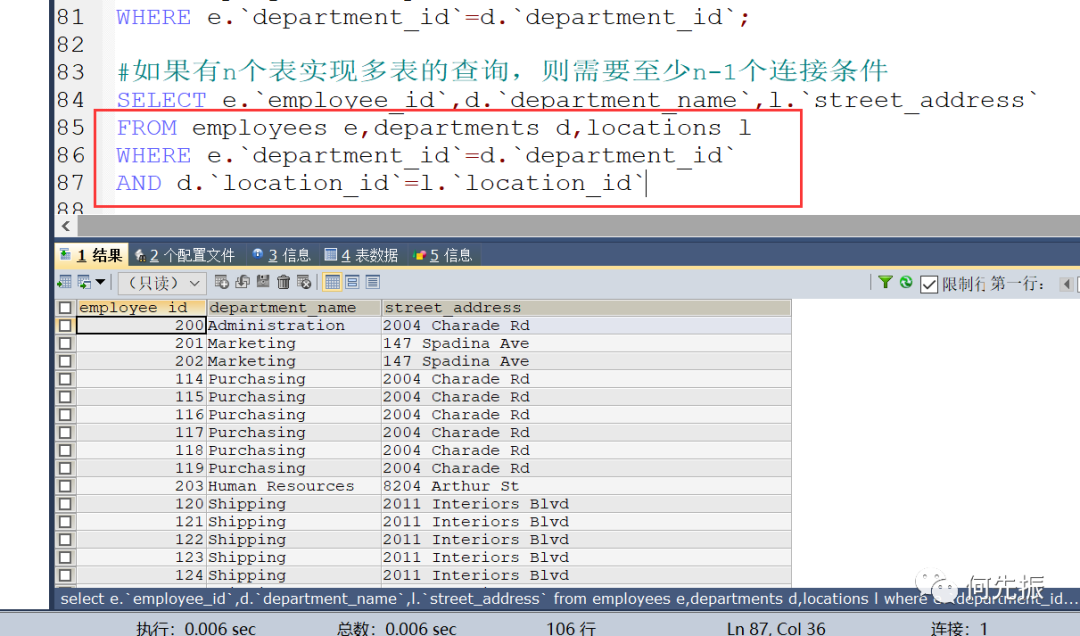Select Purchasing cell in employee 115 row
Viewport: 1080px width, 636px height.
pyautogui.click(x=294, y=397)
